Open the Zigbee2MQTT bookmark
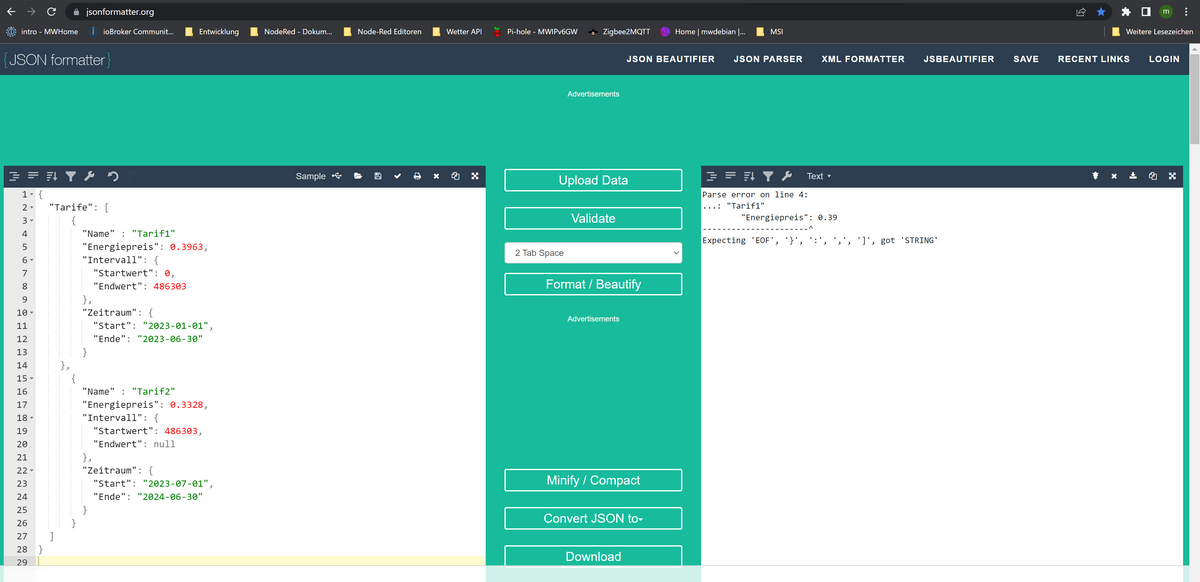 coord(619,31)
